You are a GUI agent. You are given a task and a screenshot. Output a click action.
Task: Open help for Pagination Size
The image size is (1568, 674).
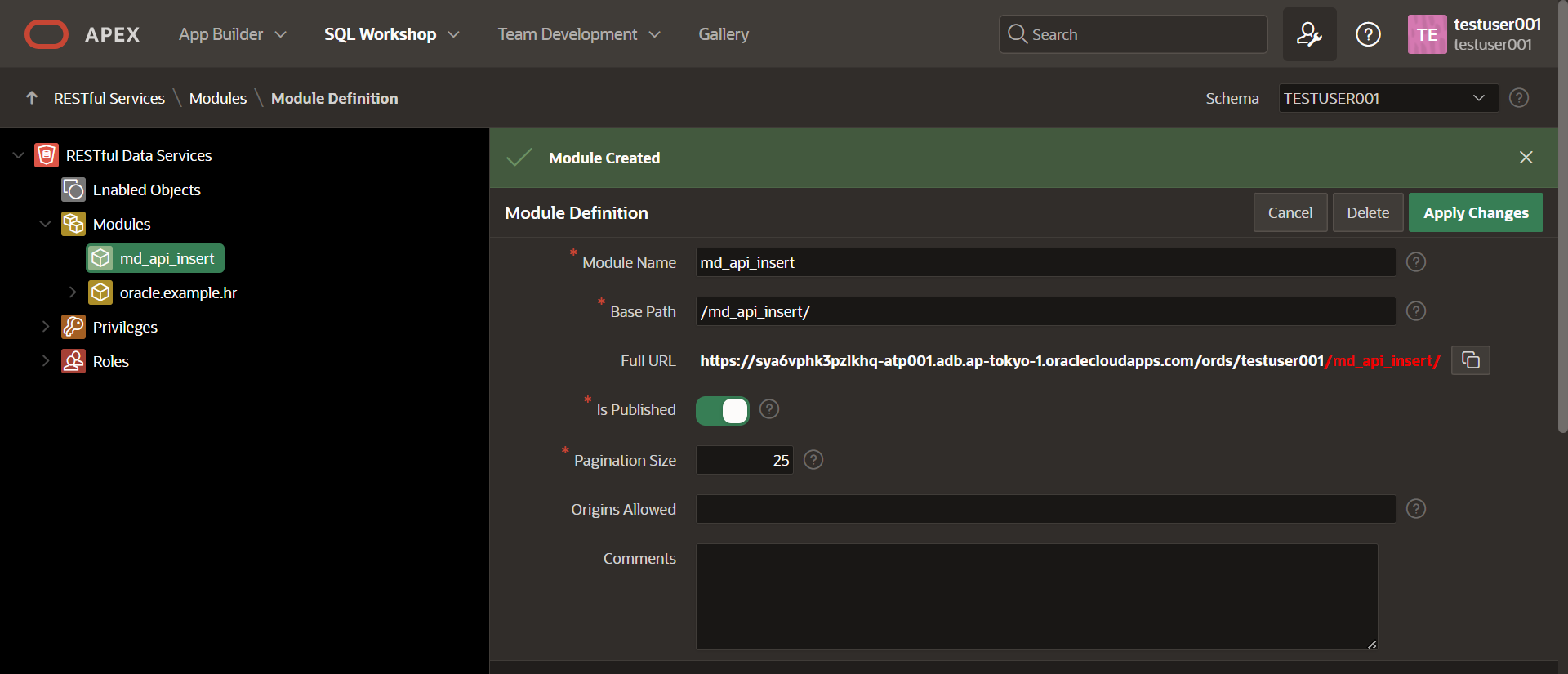(x=813, y=460)
